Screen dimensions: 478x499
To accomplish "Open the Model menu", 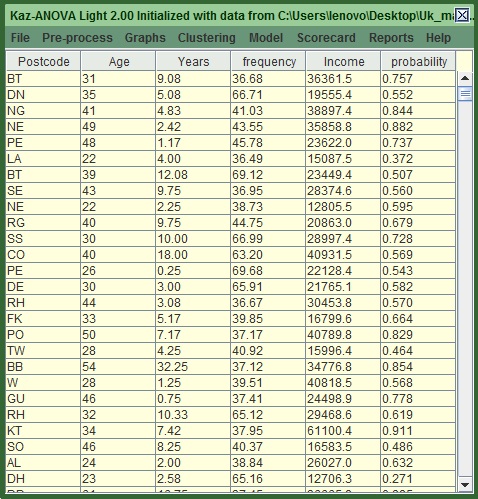I will [266, 38].
